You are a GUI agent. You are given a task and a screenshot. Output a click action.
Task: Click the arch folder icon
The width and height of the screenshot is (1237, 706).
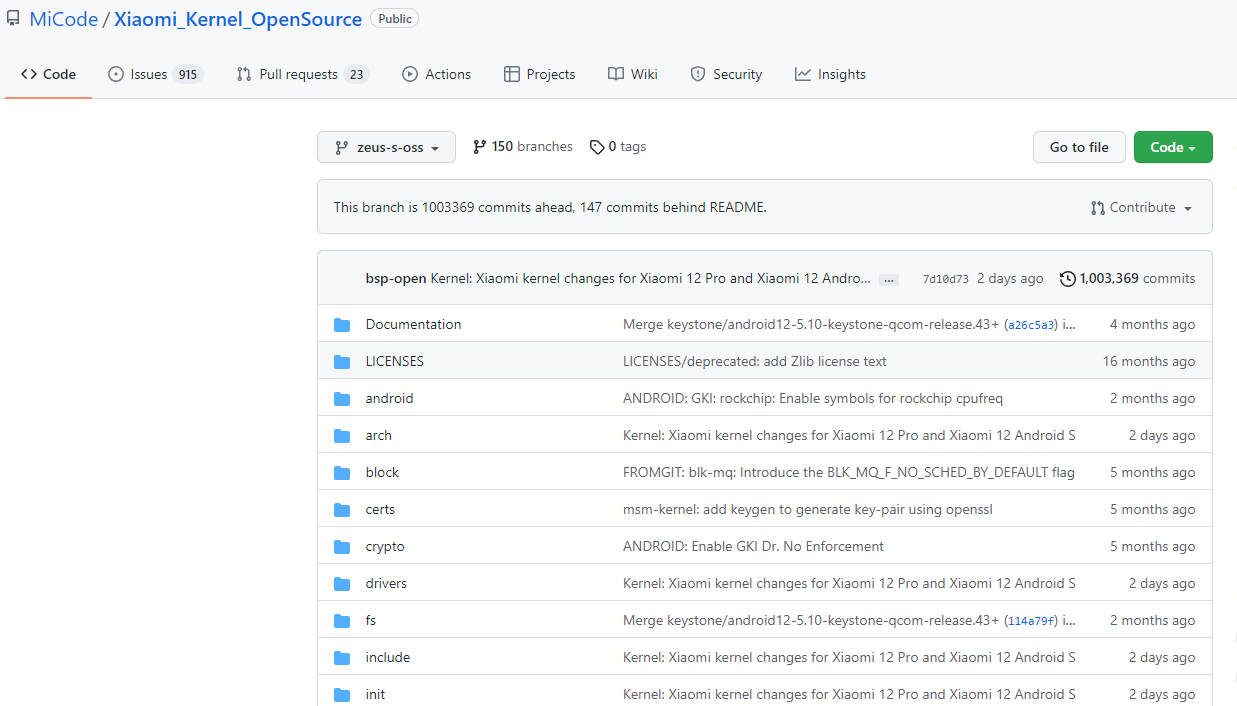tap(342, 435)
